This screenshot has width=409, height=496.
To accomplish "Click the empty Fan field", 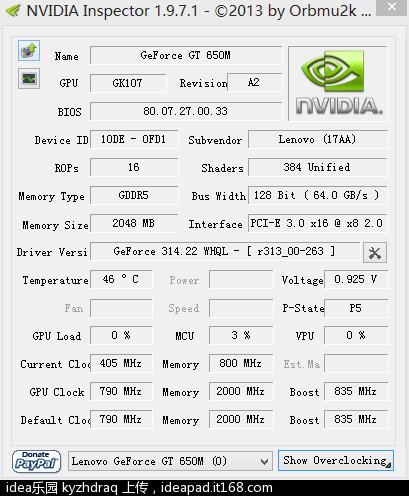I will [121, 308].
